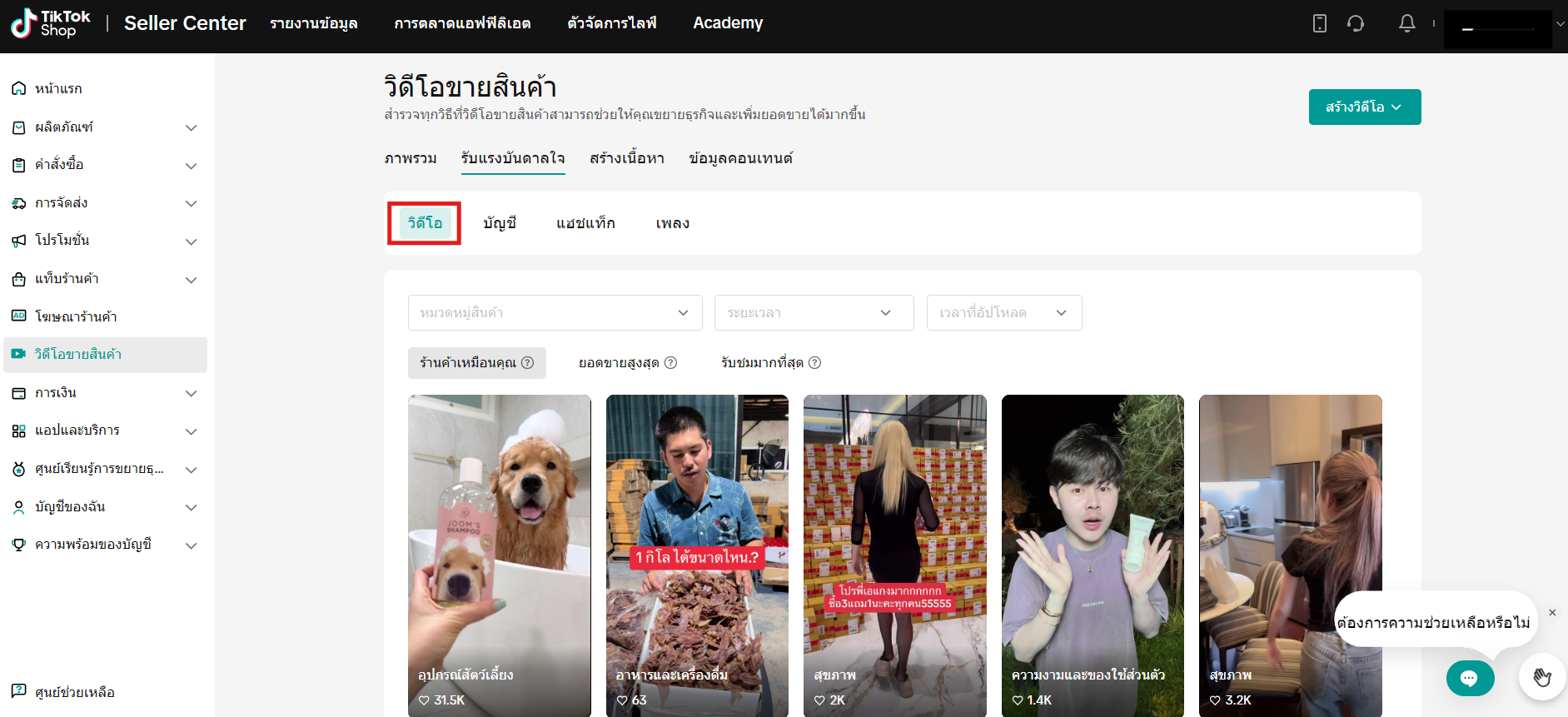Switch to the ภาพรวม tab

coord(411,158)
